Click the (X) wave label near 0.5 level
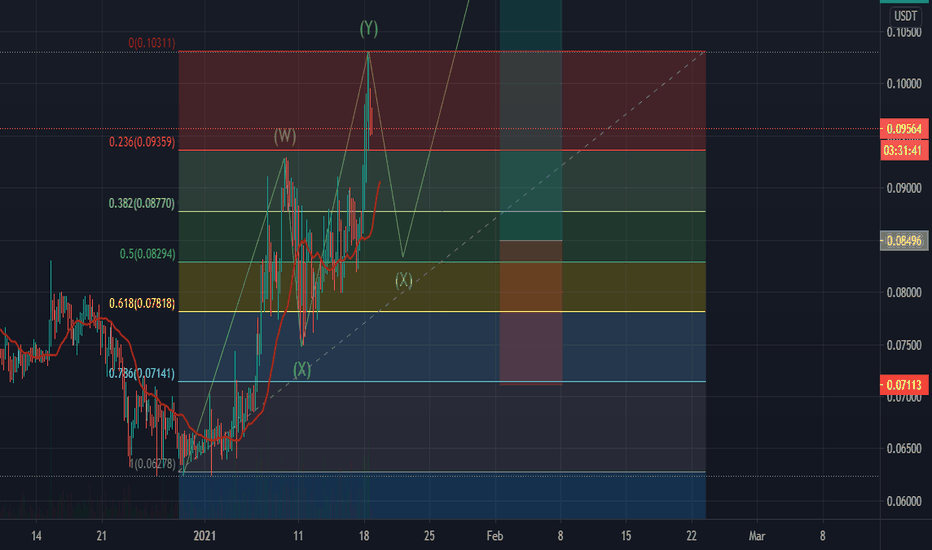 pyautogui.click(x=404, y=280)
